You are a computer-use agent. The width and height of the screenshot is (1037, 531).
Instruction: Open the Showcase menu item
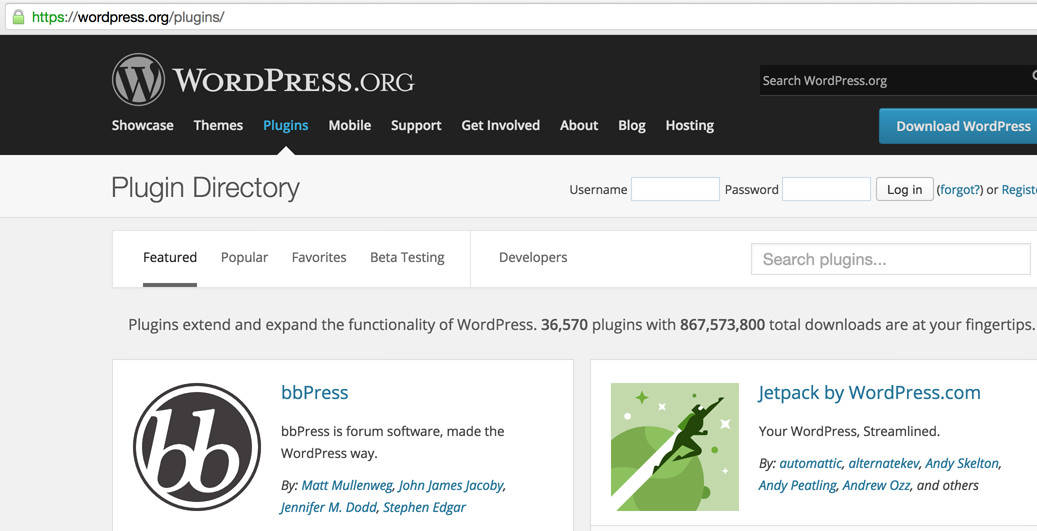point(143,125)
